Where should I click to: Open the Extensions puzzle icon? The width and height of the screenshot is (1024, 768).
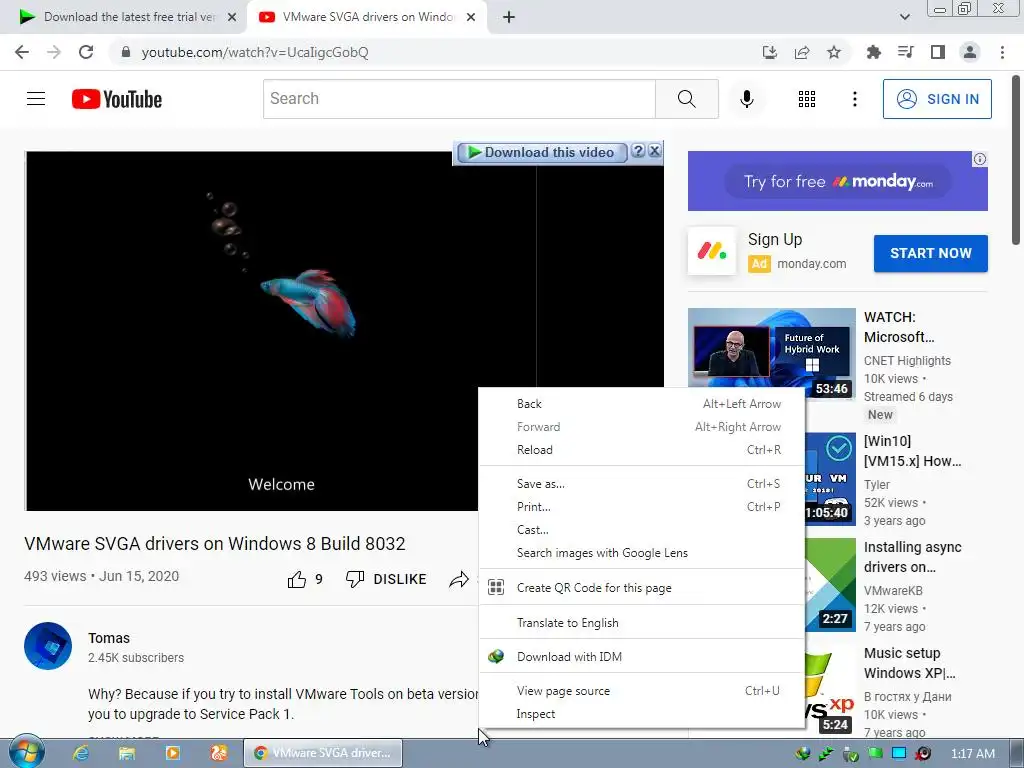point(873,52)
